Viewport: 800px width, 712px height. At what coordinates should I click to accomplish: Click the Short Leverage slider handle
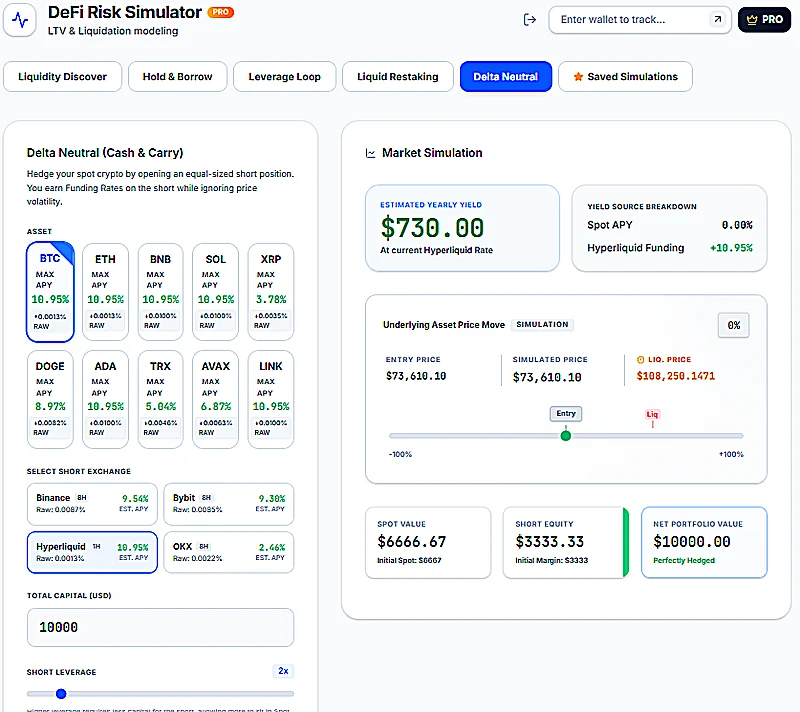(x=61, y=694)
